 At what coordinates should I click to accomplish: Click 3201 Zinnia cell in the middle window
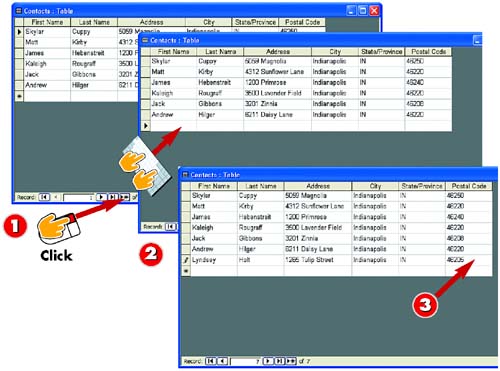click(278, 104)
